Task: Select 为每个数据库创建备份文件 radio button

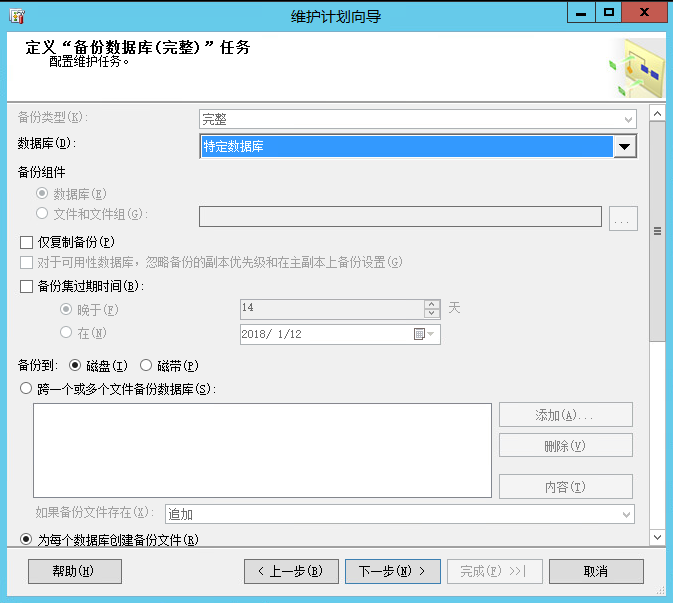Action: [27, 540]
